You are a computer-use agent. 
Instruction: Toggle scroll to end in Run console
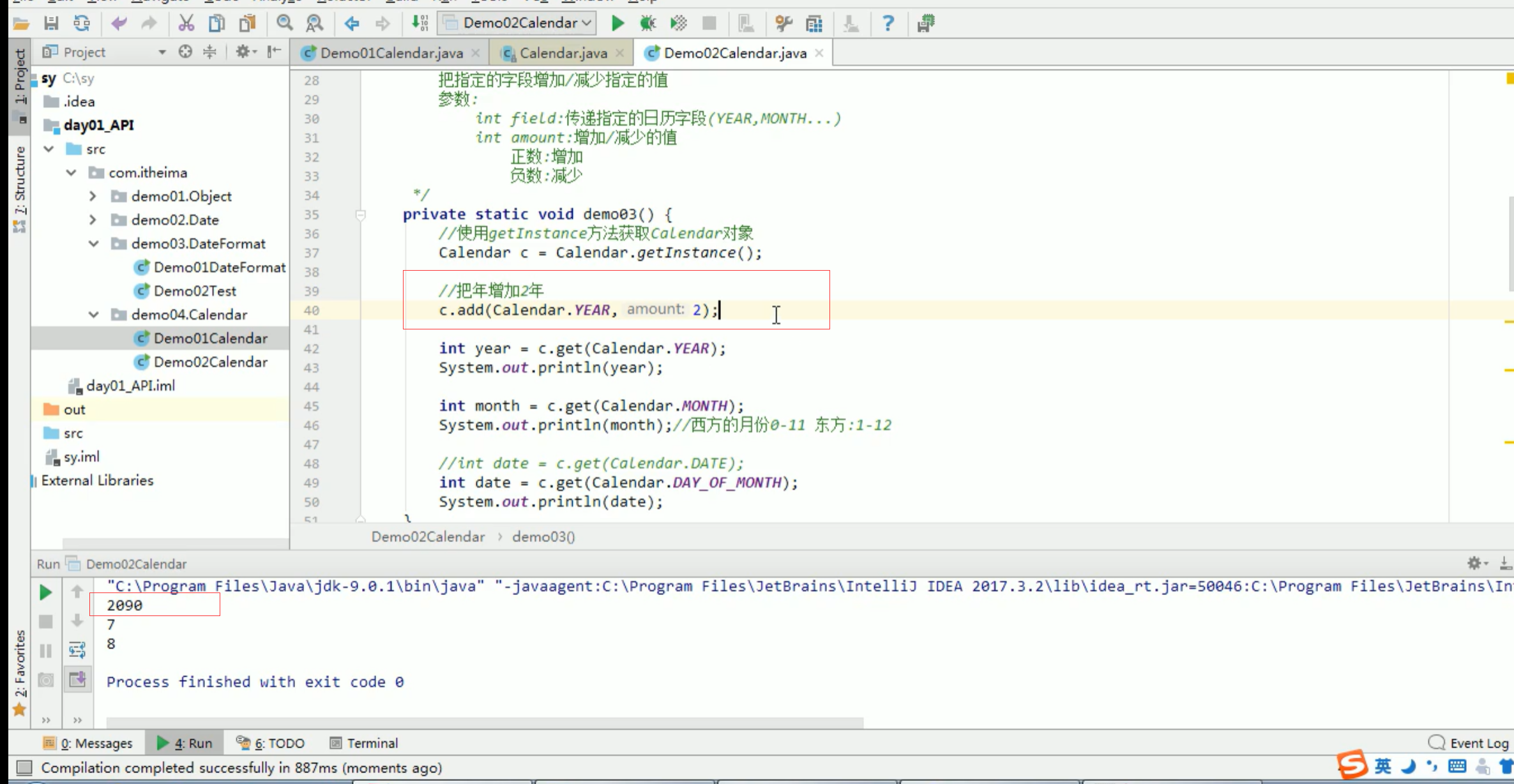77,679
